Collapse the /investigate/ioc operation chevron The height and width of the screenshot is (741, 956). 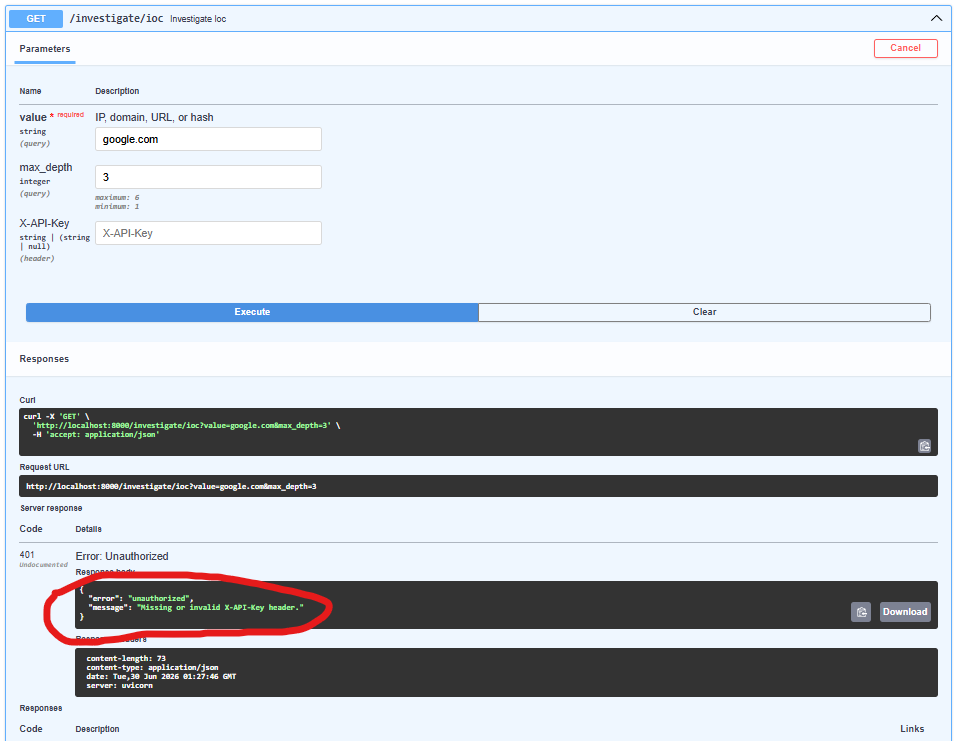tap(936, 18)
